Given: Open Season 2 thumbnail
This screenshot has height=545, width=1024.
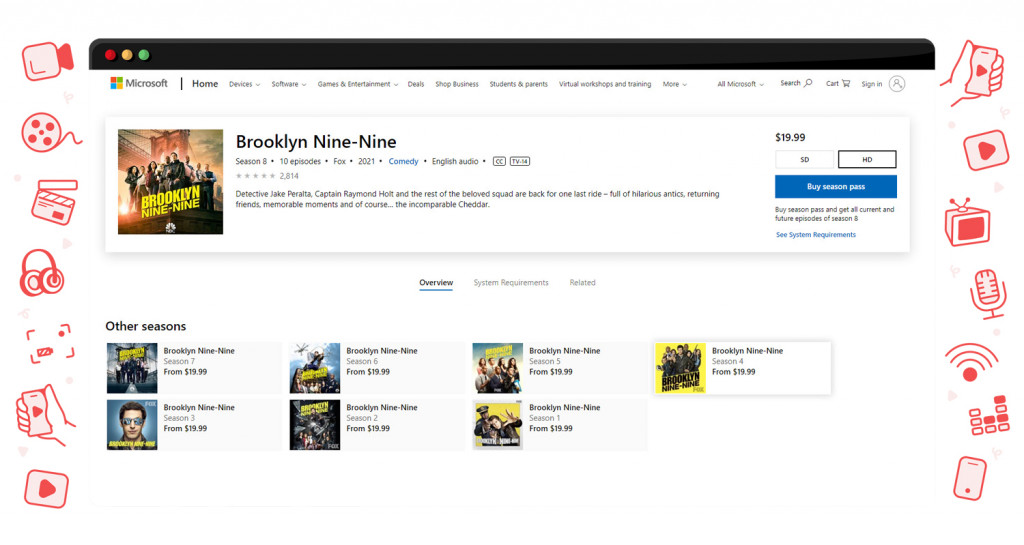Looking at the screenshot, I should tap(315, 425).
